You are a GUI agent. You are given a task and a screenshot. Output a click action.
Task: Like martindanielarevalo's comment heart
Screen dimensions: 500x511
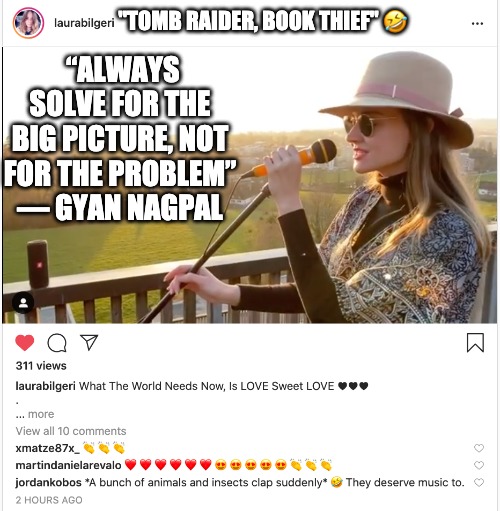point(479,465)
